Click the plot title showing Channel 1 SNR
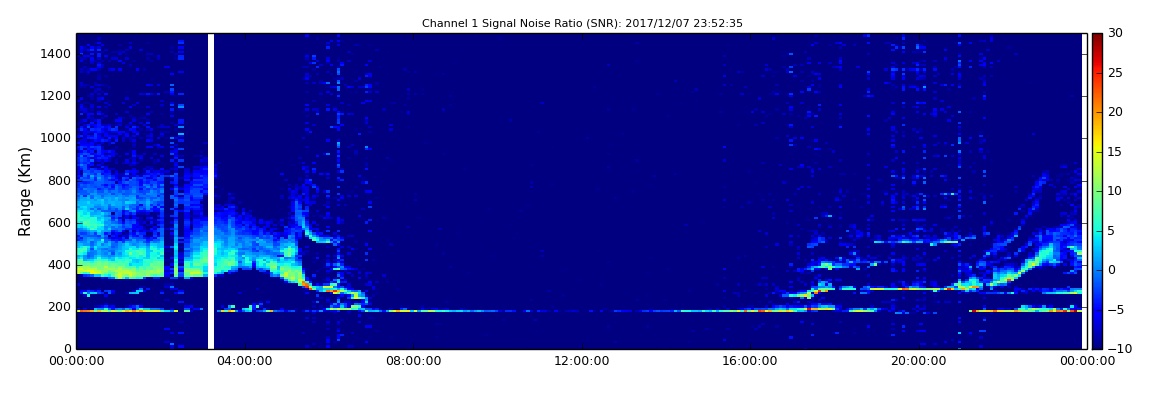The image size is (1150, 407). (582, 23)
